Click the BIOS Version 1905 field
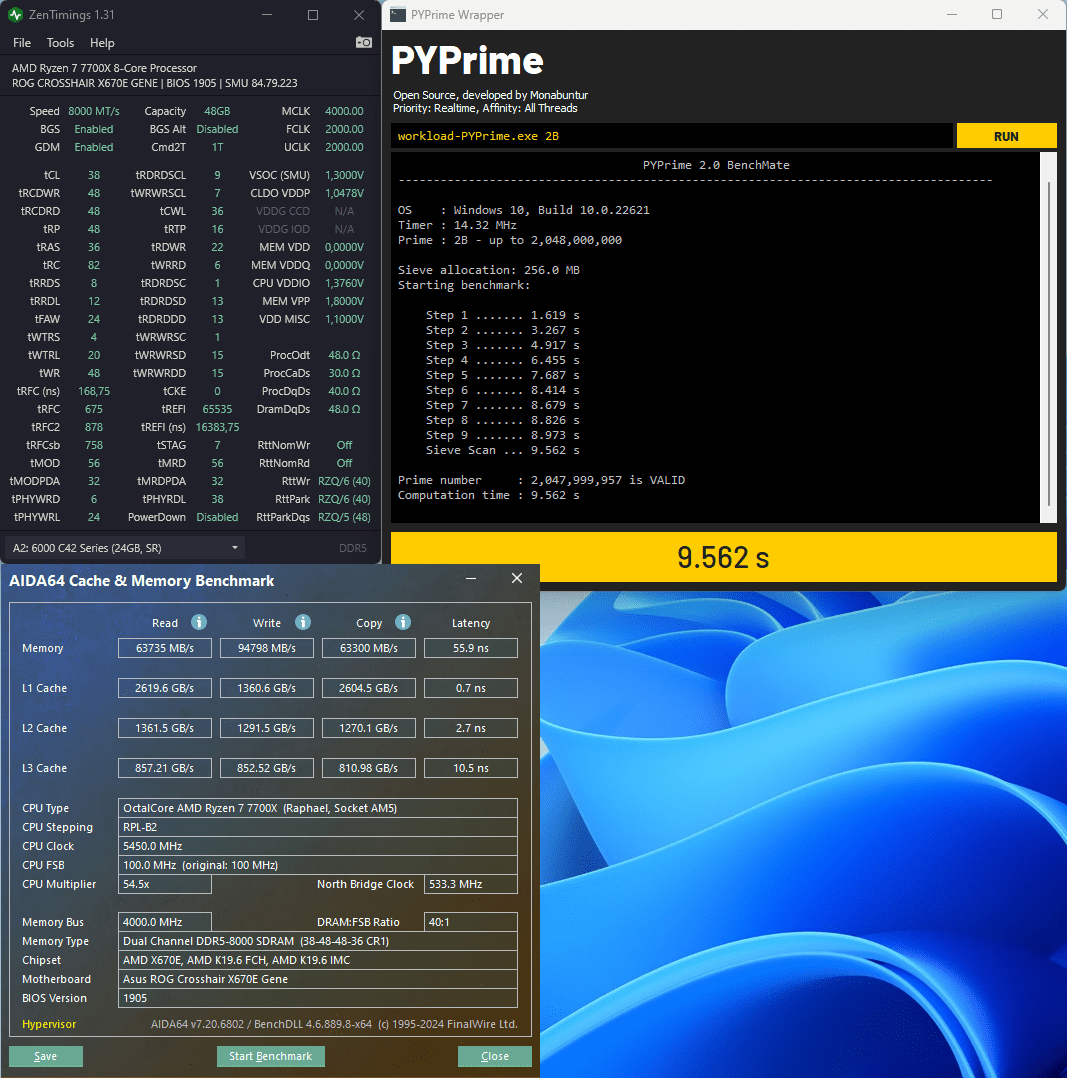1067x1078 pixels. pos(318,998)
